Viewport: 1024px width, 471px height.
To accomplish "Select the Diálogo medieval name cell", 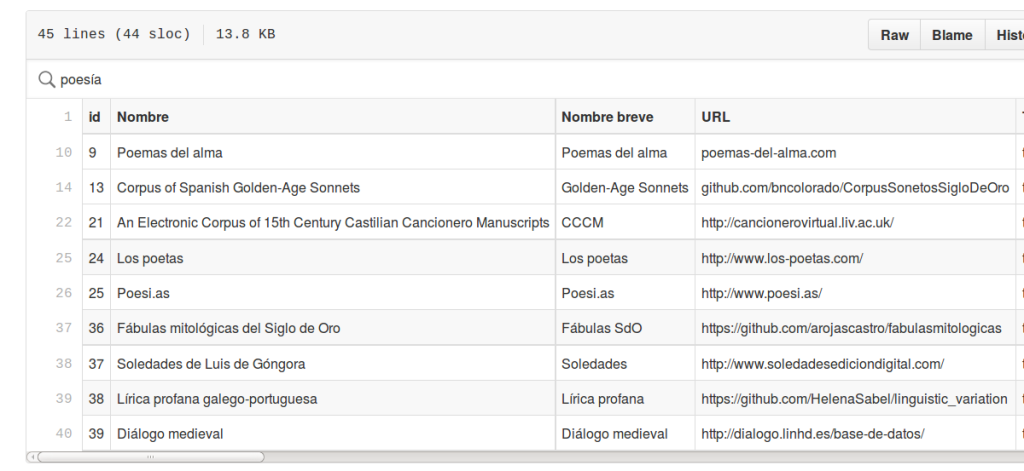I will point(333,433).
